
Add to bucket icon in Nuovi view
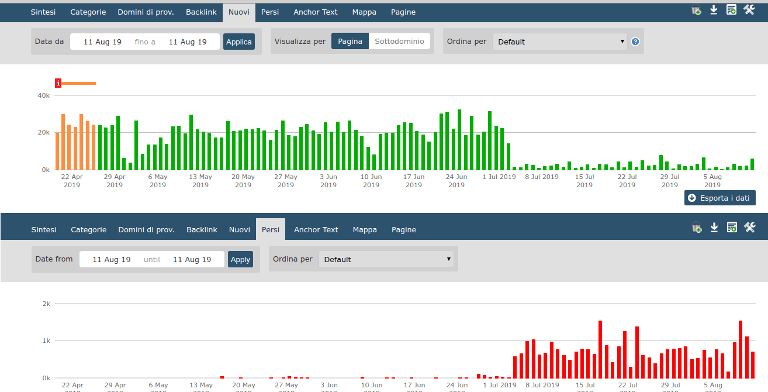[x=696, y=10]
